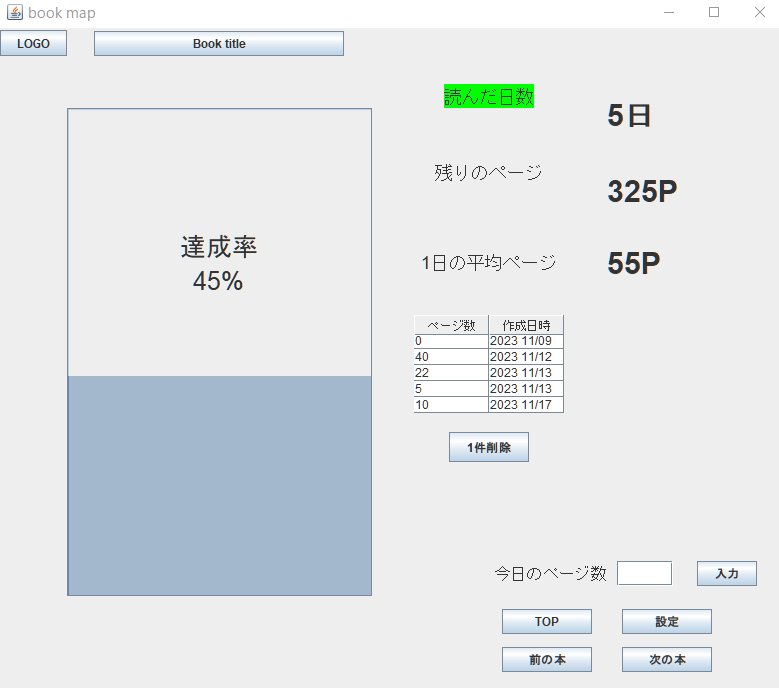
Task: Submit pages with the 入力 button
Action: [x=726, y=573]
